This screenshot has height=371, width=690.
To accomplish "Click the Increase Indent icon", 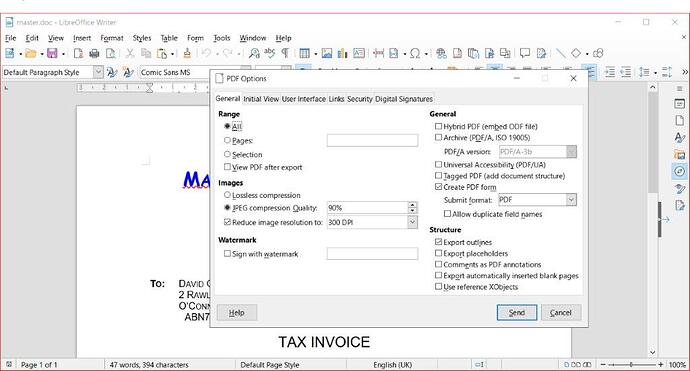I will pyautogui.click(x=609, y=72).
